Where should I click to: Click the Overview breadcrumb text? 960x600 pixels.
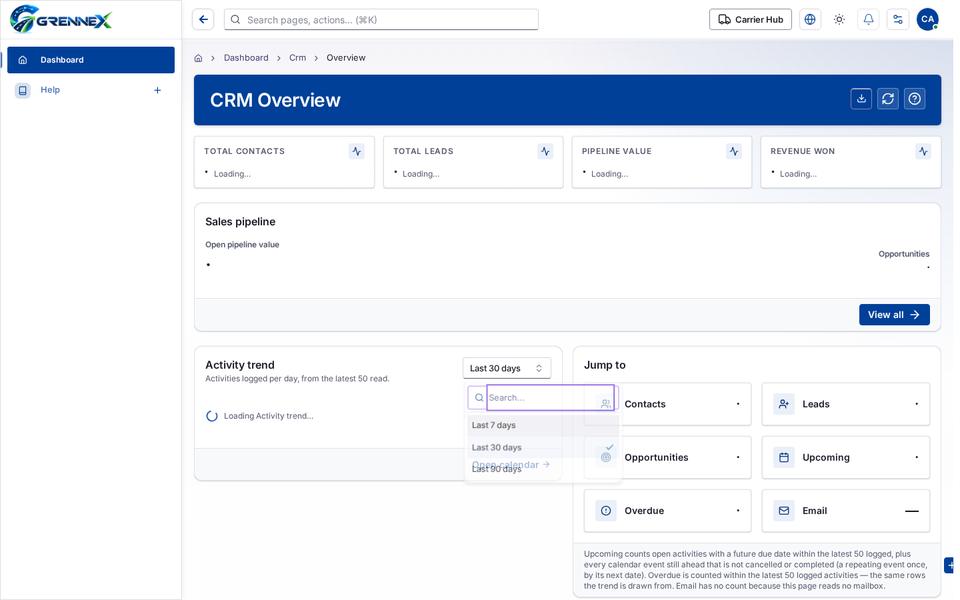coord(346,58)
